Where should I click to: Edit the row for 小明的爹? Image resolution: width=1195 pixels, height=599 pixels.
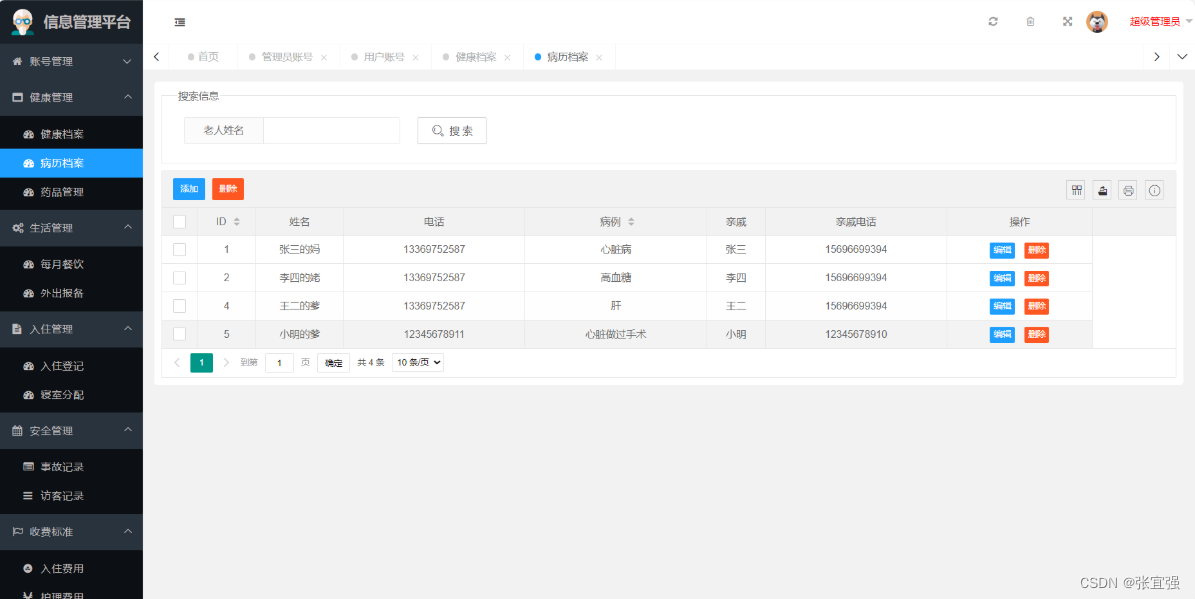tap(1002, 335)
